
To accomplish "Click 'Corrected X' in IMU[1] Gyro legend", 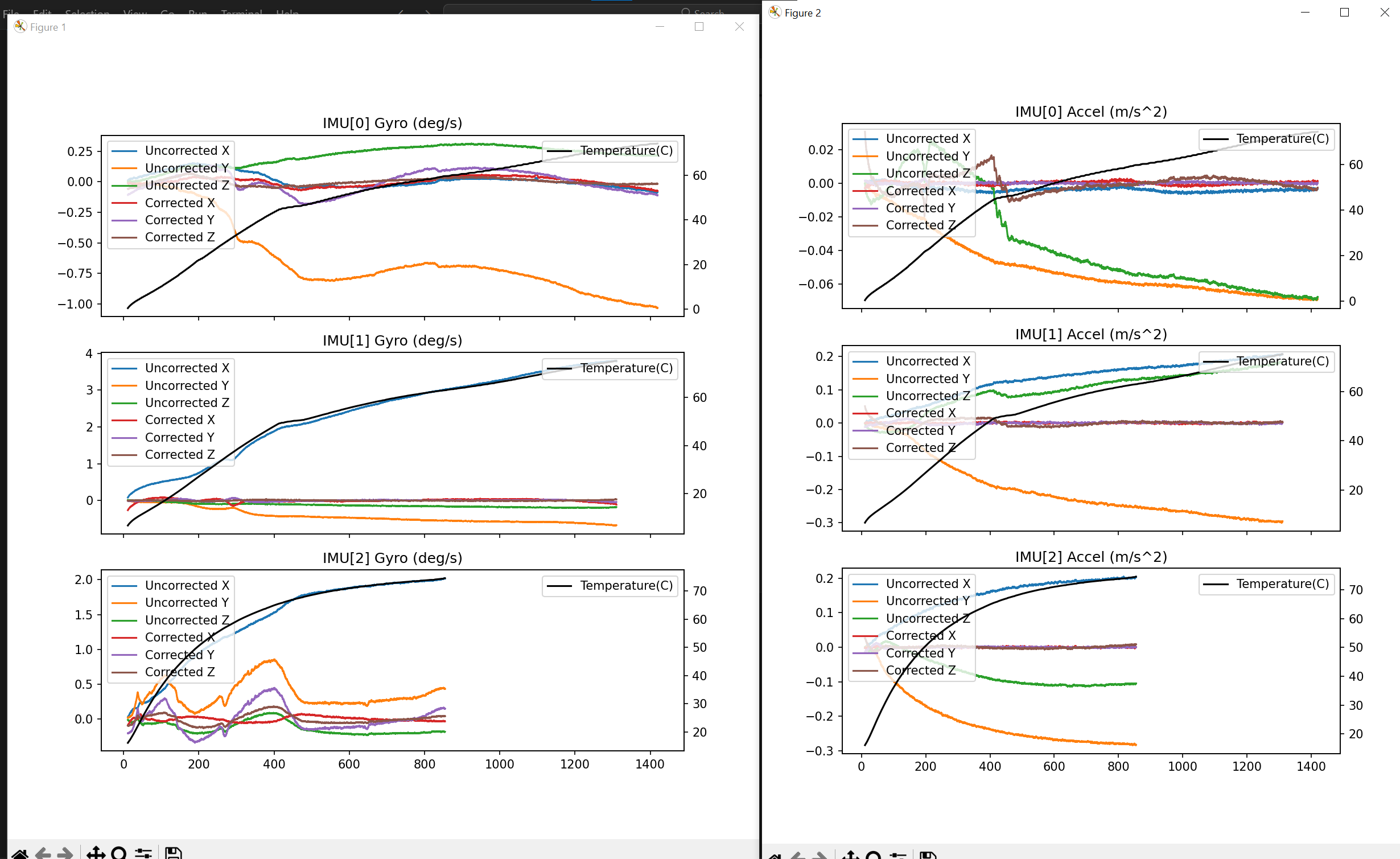I will (180, 420).
